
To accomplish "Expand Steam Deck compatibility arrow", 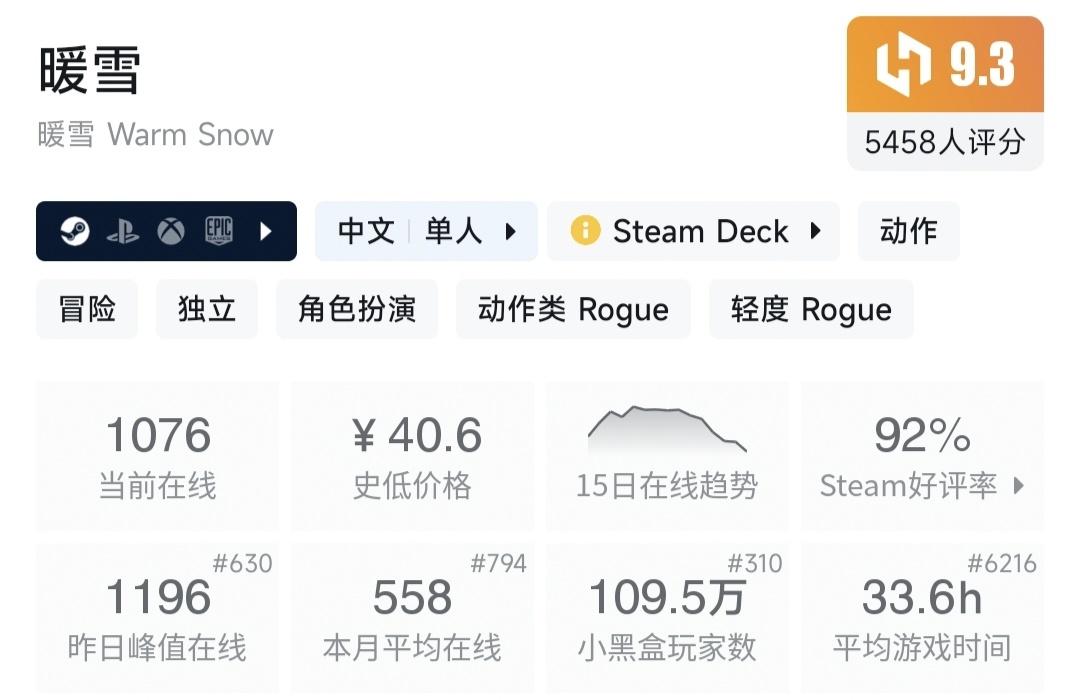I will pos(815,232).
